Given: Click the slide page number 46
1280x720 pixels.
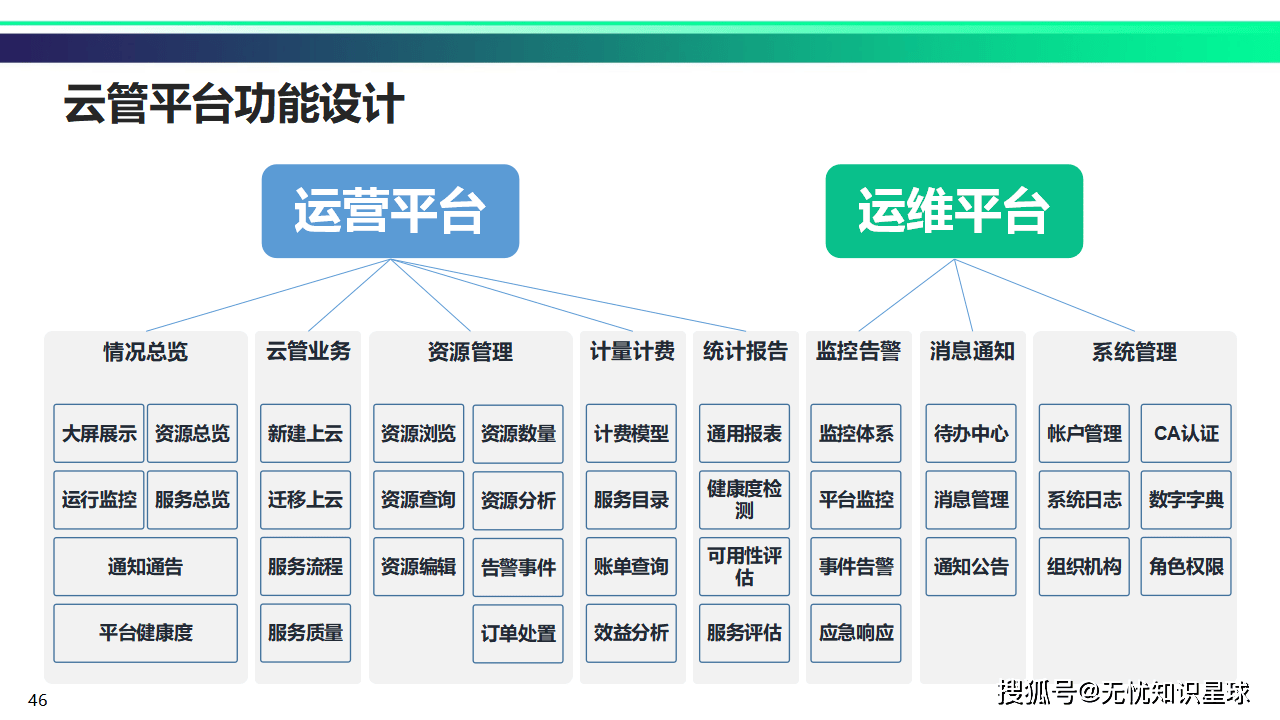Looking at the screenshot, I should (38, 700).
